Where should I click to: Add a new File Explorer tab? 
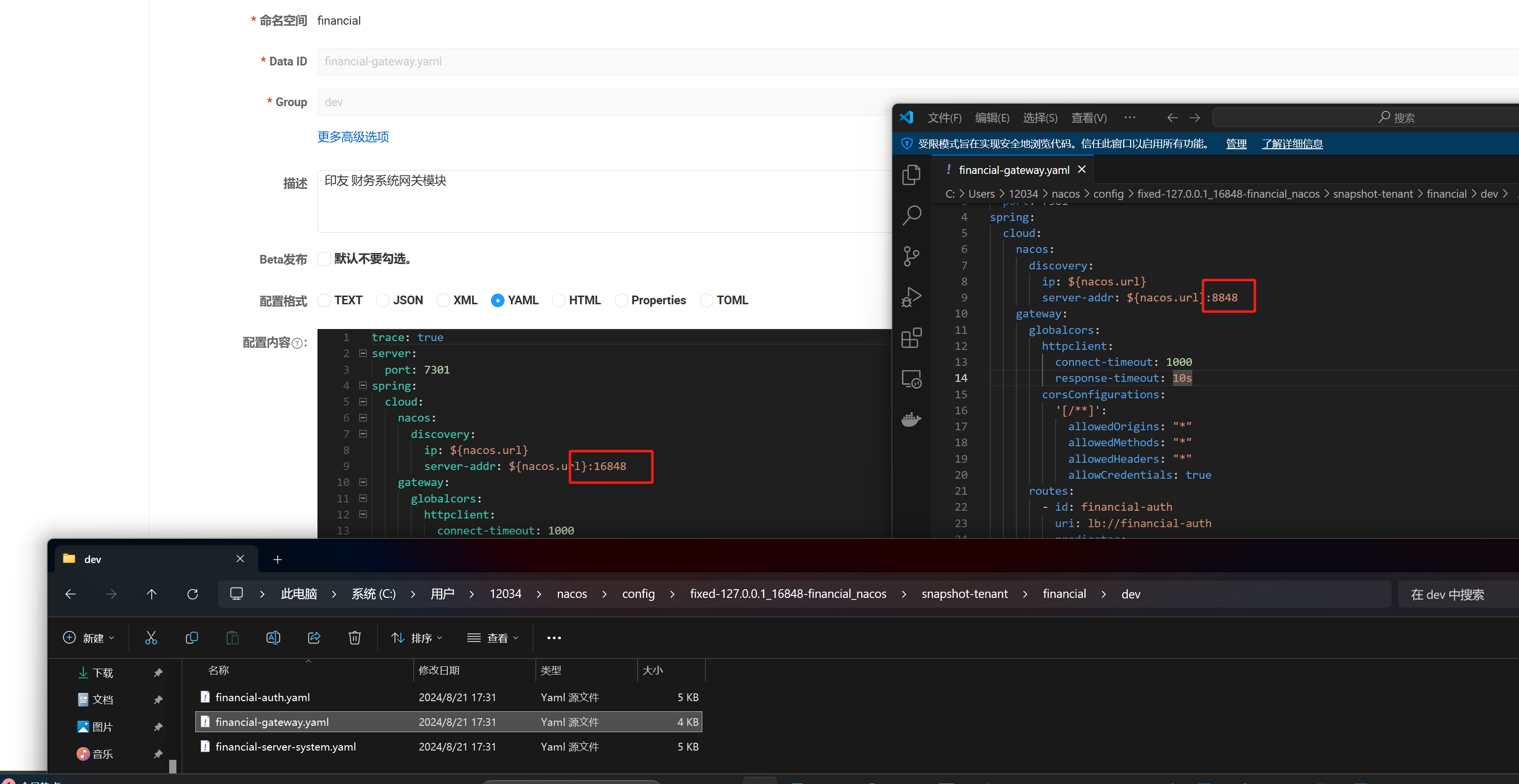[x=277, y=559]
